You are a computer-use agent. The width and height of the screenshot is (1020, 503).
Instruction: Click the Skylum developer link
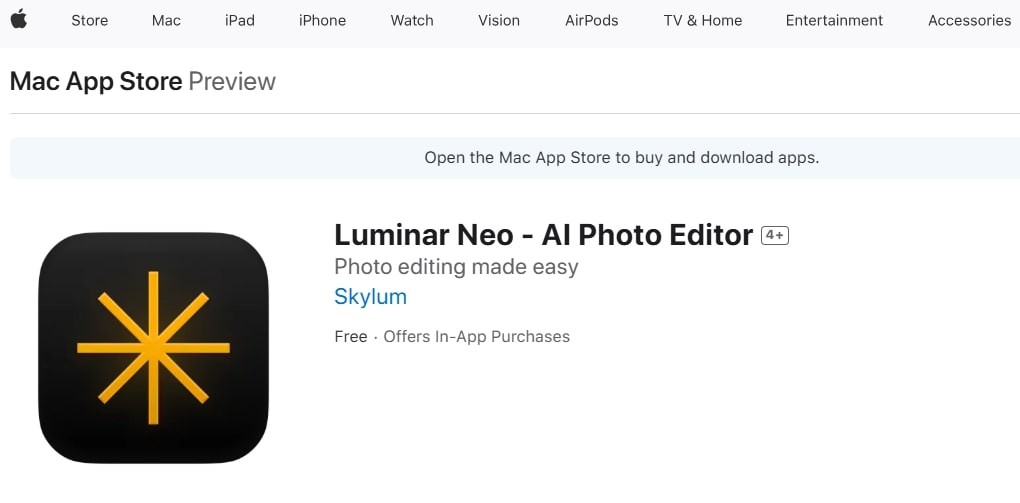[x=370, y=297]
